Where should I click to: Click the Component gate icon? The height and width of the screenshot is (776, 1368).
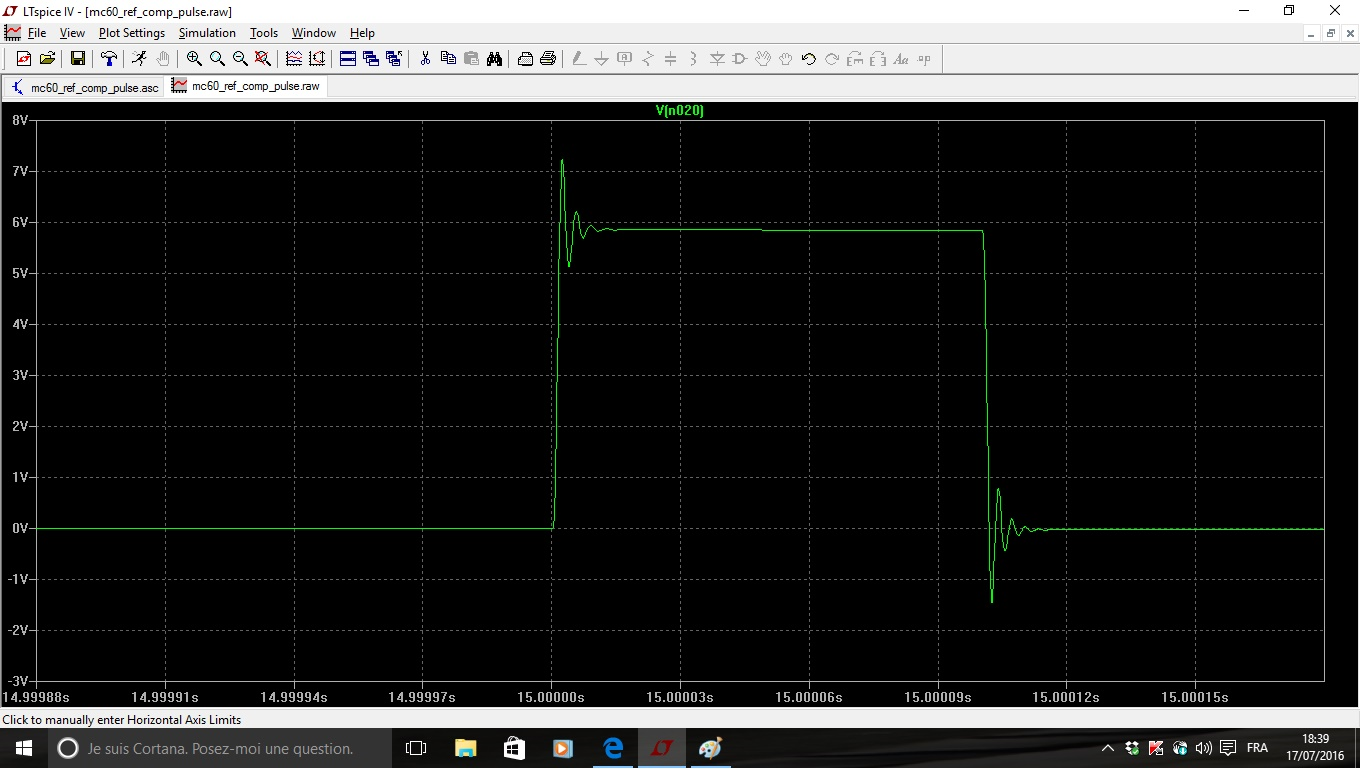click(740, 59)
